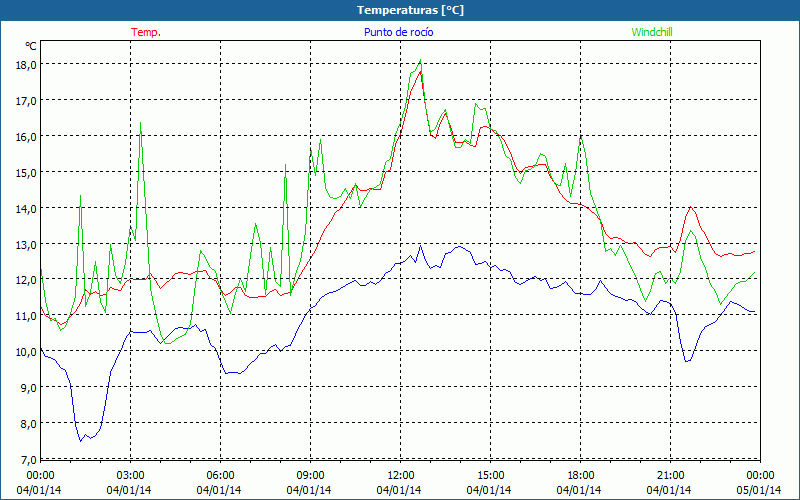The width and height of the screenshot is (800, 500).
Task: Click the °C unit label on the y-axis
Action: [x=31, y=46]
